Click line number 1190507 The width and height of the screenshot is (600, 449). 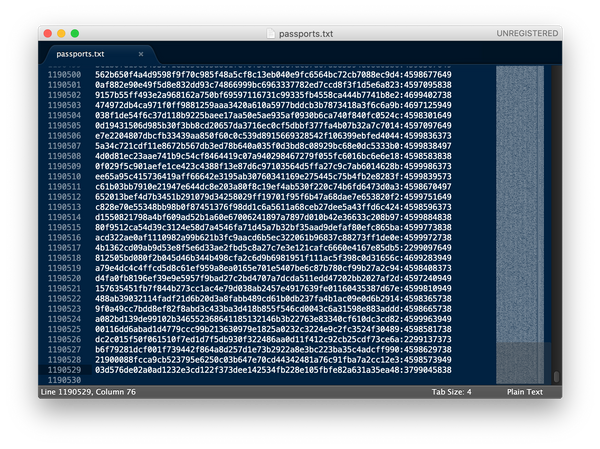pos(64,146)
